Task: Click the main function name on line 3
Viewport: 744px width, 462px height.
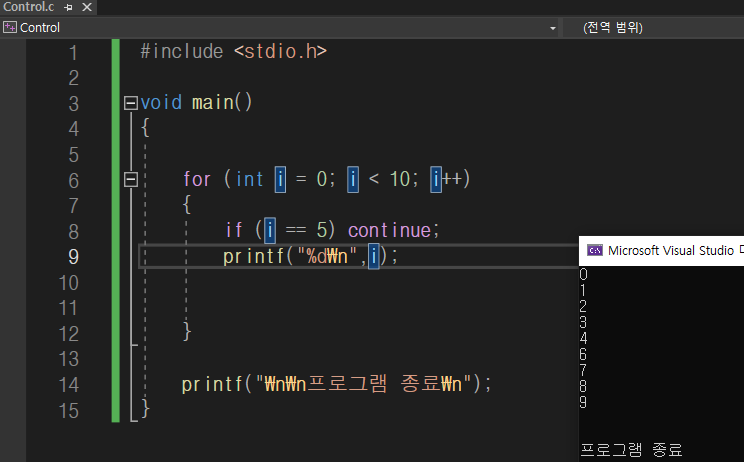Action: click(x=213, y=102)
